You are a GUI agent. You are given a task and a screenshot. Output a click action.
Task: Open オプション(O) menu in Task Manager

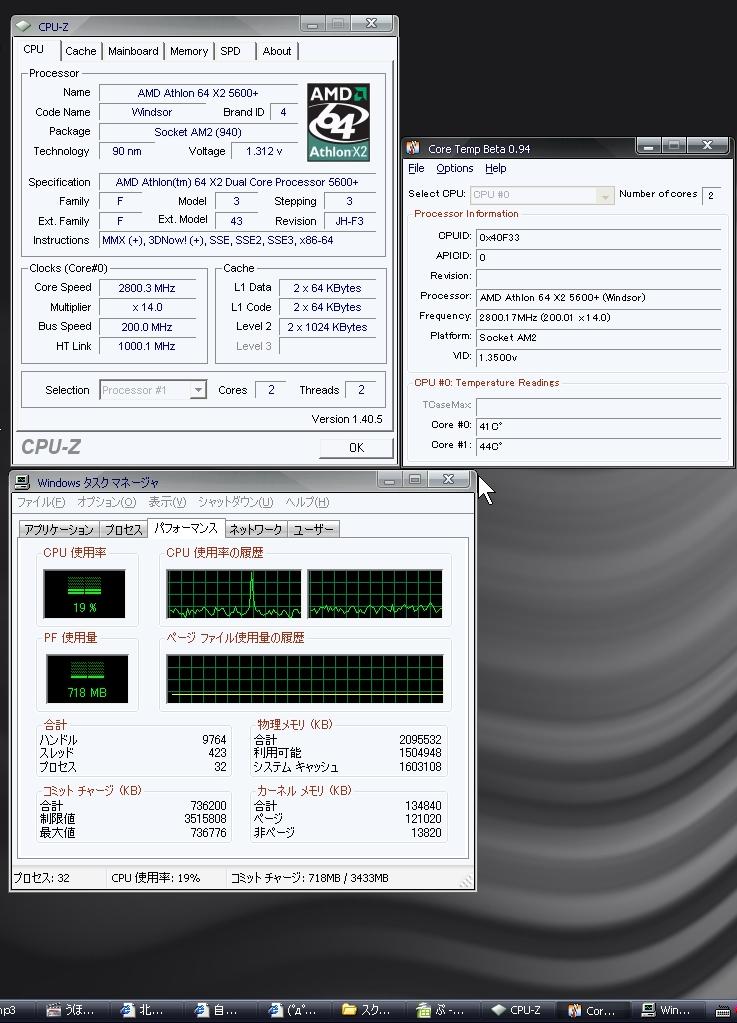point(106,502)
